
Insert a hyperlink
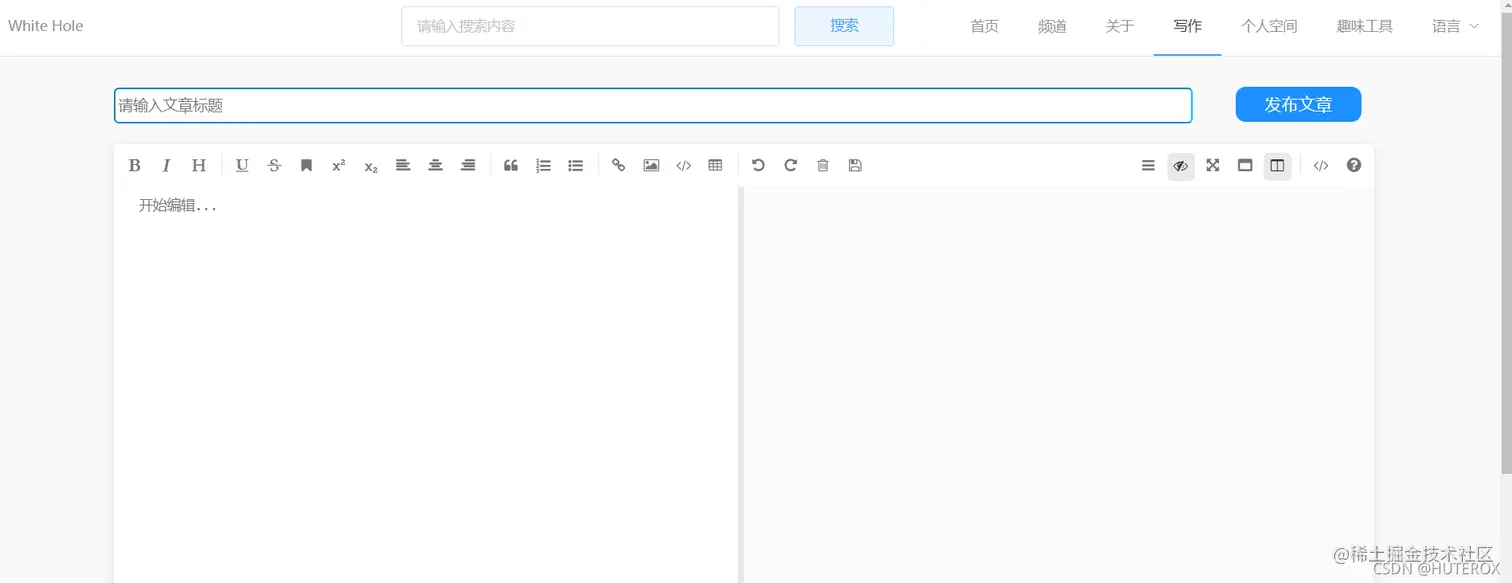point(618,165)
